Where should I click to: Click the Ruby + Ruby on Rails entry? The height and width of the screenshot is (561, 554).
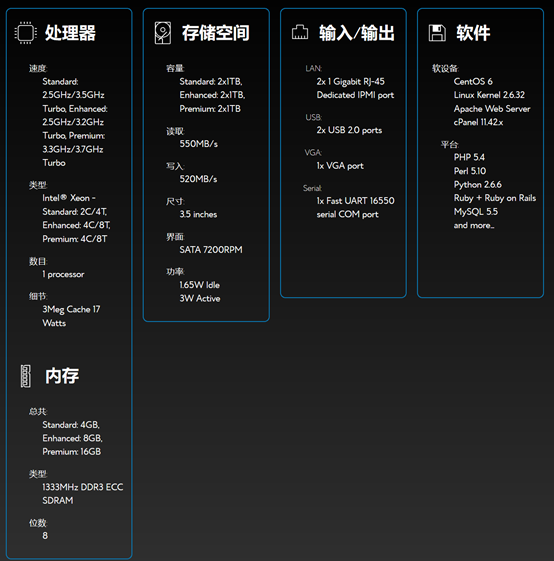pyautogui.click(x=495, y=198)
